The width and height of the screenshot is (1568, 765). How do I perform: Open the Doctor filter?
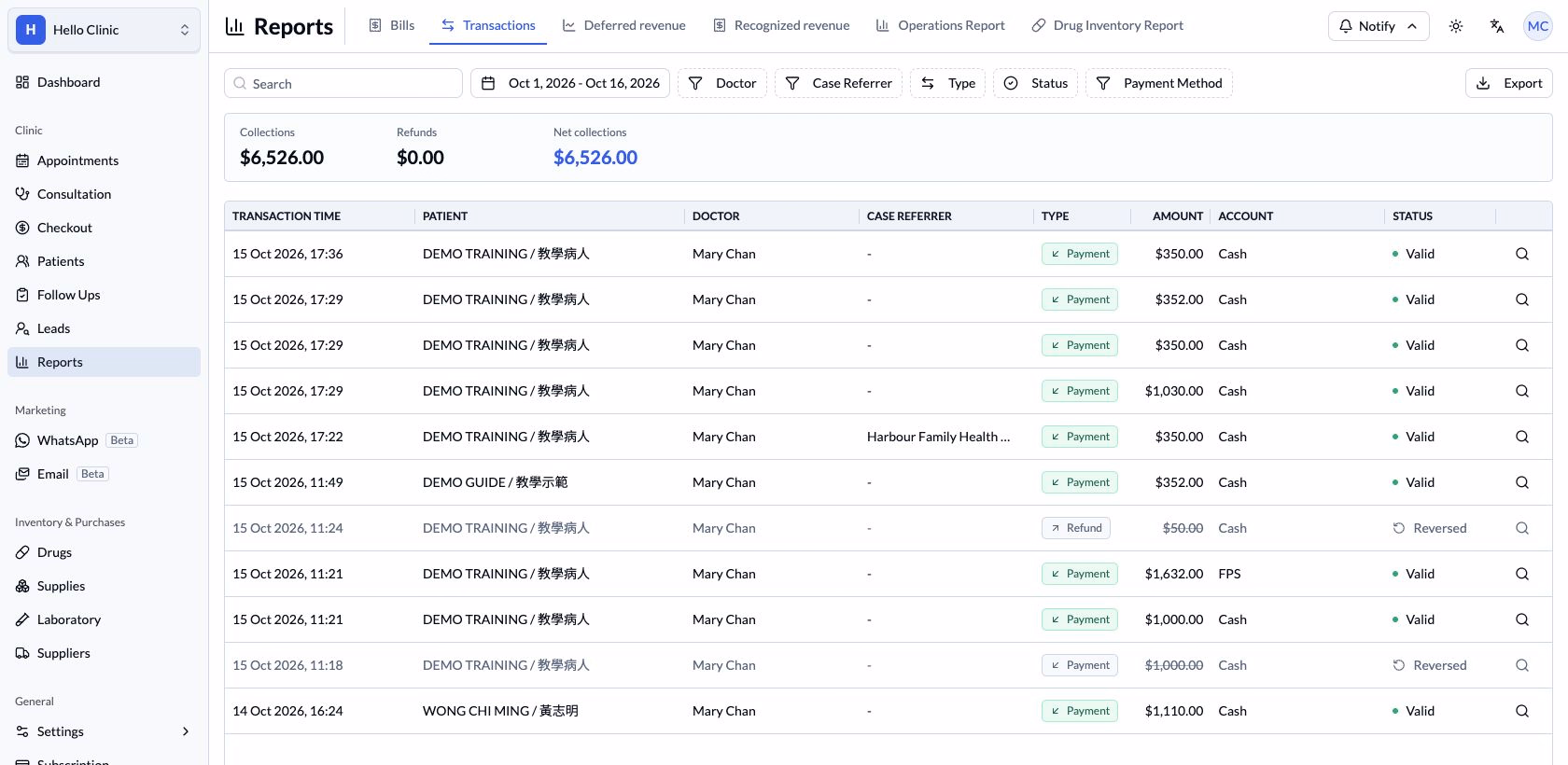tap(722, 83)
